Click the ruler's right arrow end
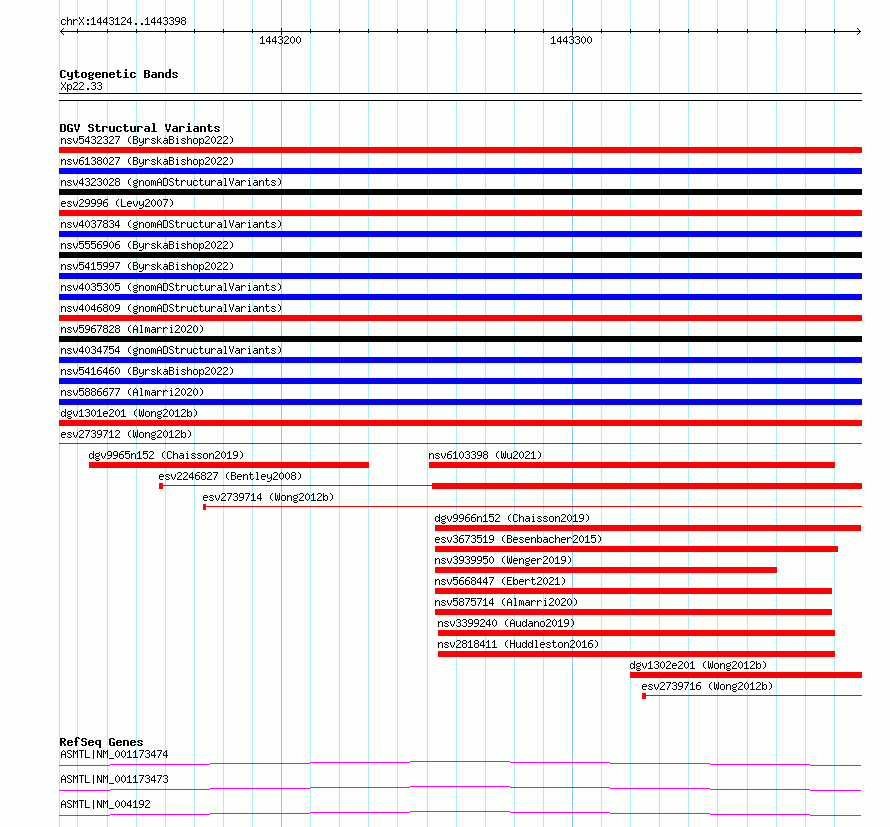This screenshot has width=890, height=827. pos(859,32)
